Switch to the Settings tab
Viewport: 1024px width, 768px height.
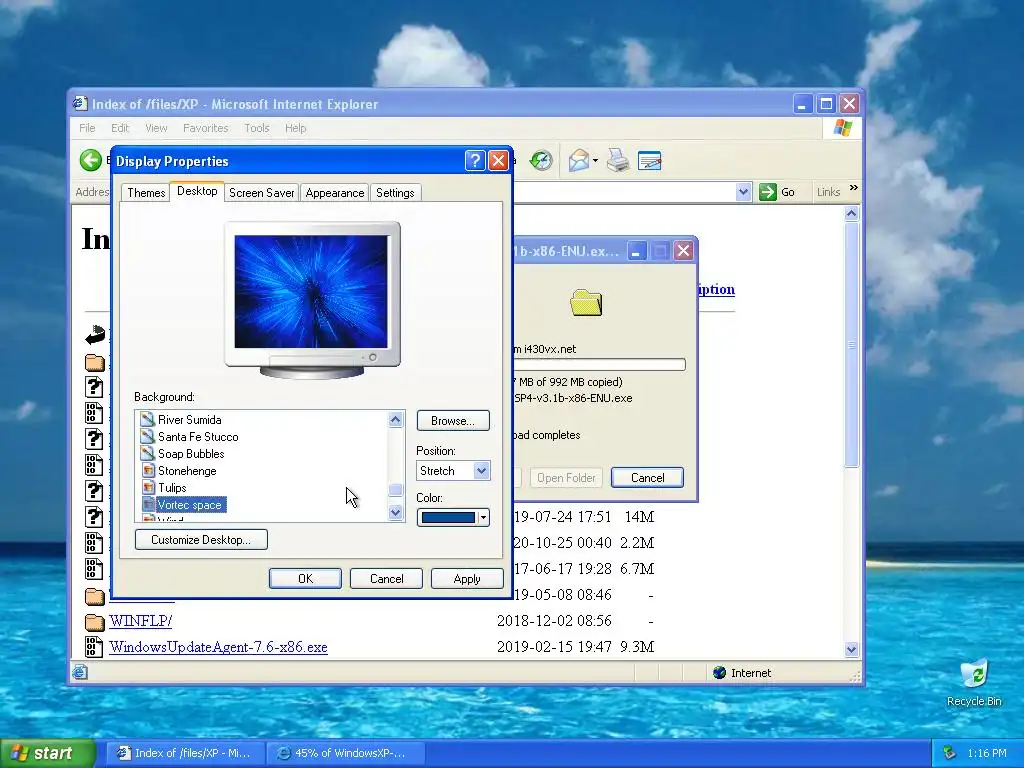(x=395, y=193)
